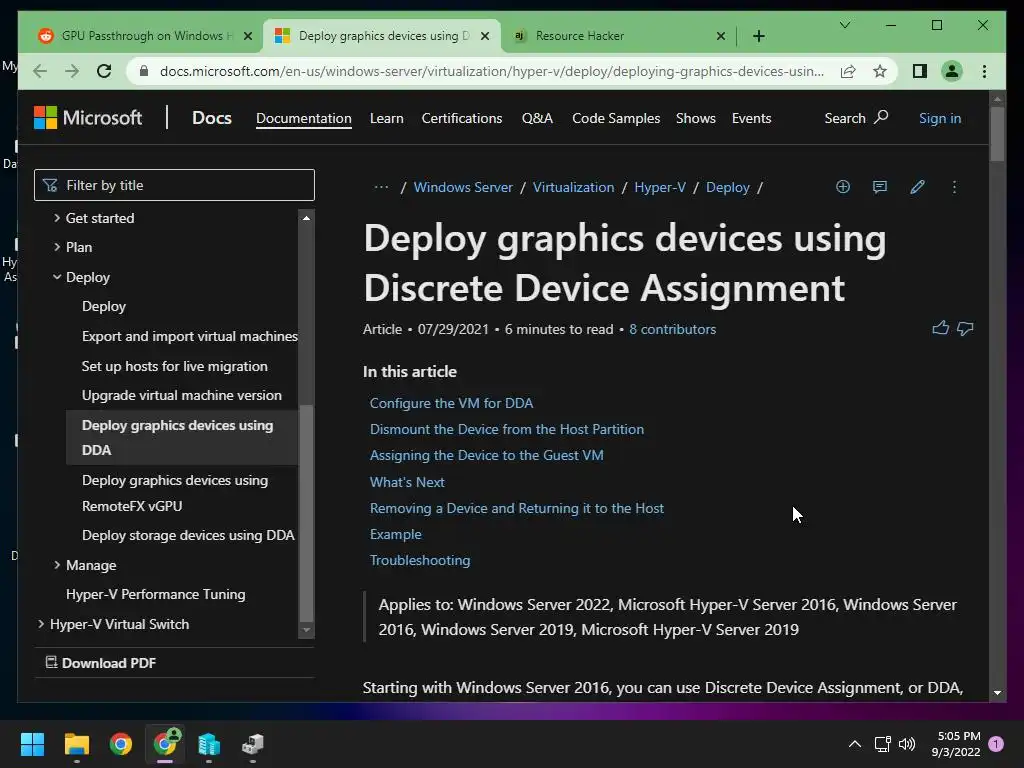The image size is (1024, 768).
Task: Open the Q&A nav item
Action: (x=537, y=118)
